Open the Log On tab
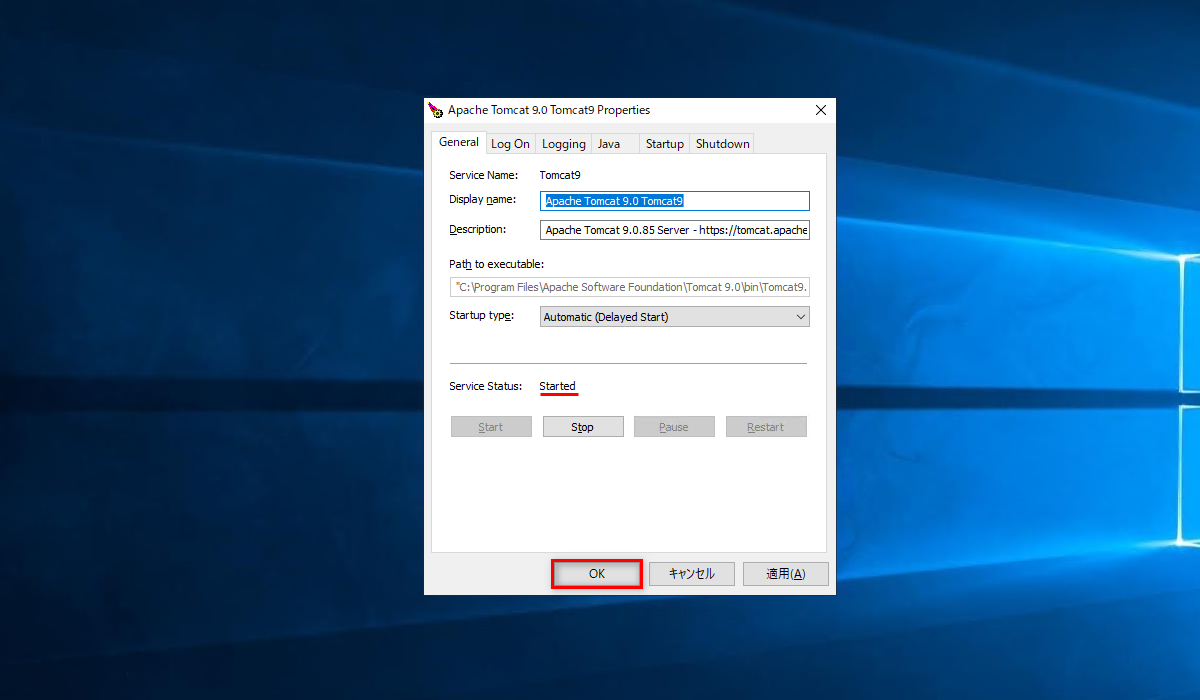Screen dimensions: 1200x700 [510, 144]
